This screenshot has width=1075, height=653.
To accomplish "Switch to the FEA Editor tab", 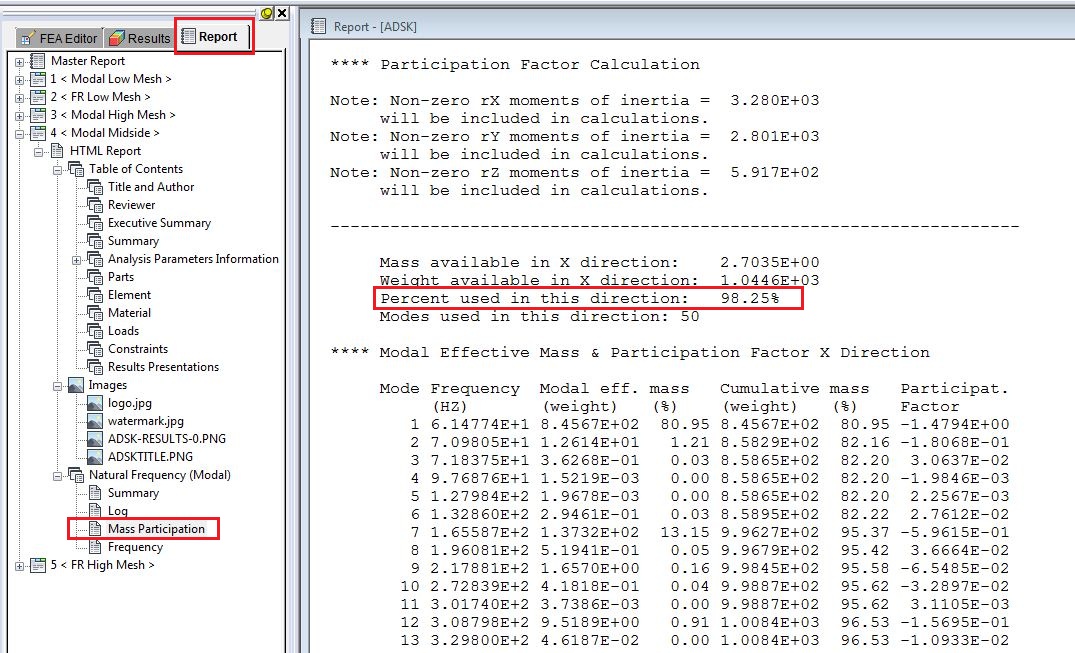I will pos(57,37).
